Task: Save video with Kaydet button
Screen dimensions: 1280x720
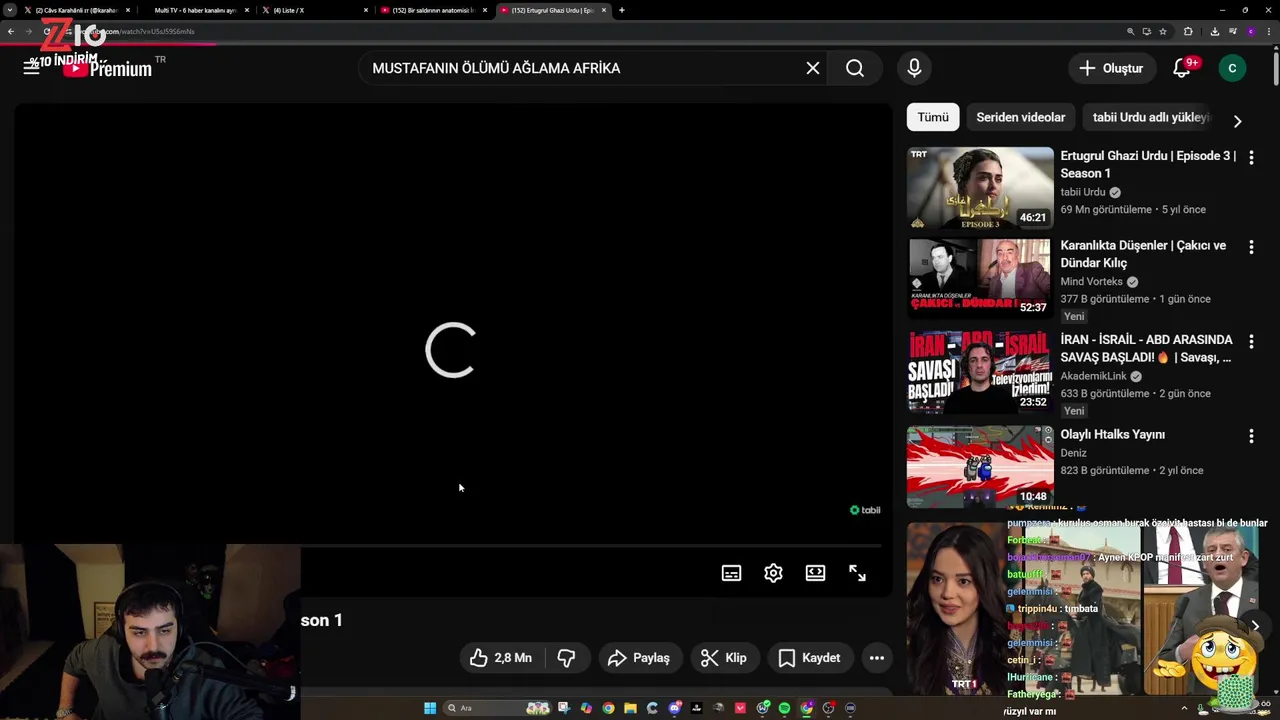Action: point(809,657)
